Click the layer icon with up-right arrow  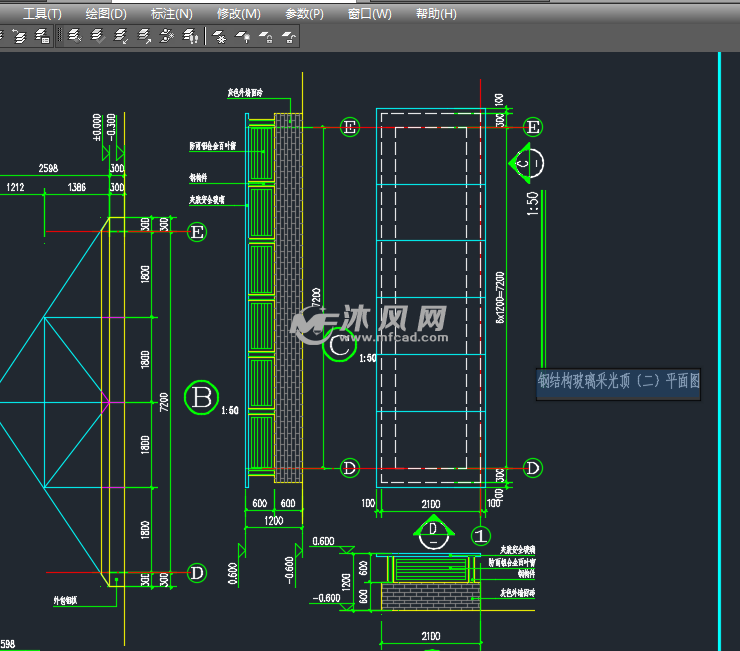145,37
